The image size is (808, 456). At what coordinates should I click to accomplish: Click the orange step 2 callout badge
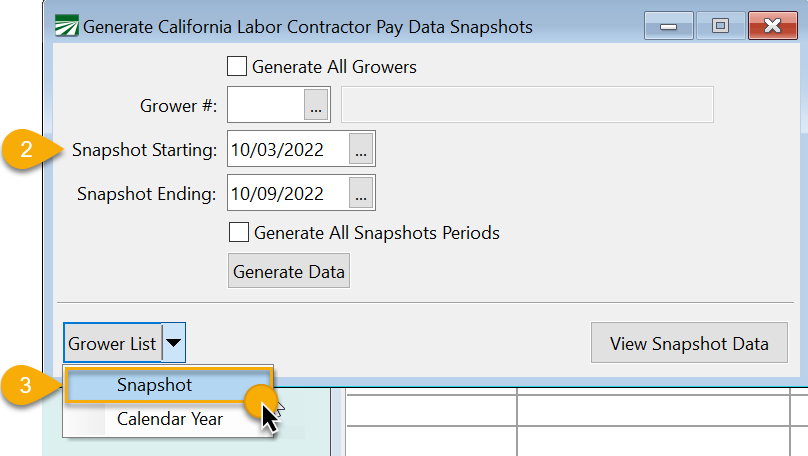(x=29, y=150)
